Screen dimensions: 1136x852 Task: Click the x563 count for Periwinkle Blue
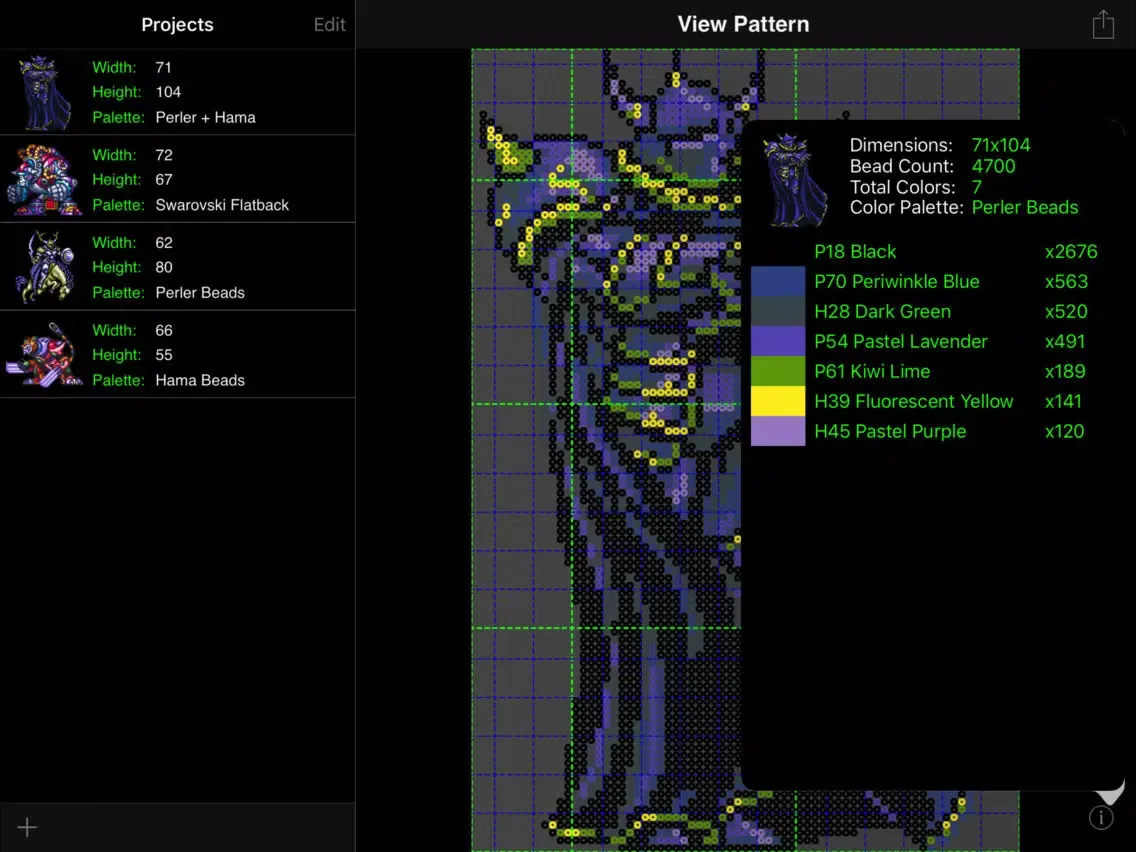pyautogui.click(x=1066, y=282)
